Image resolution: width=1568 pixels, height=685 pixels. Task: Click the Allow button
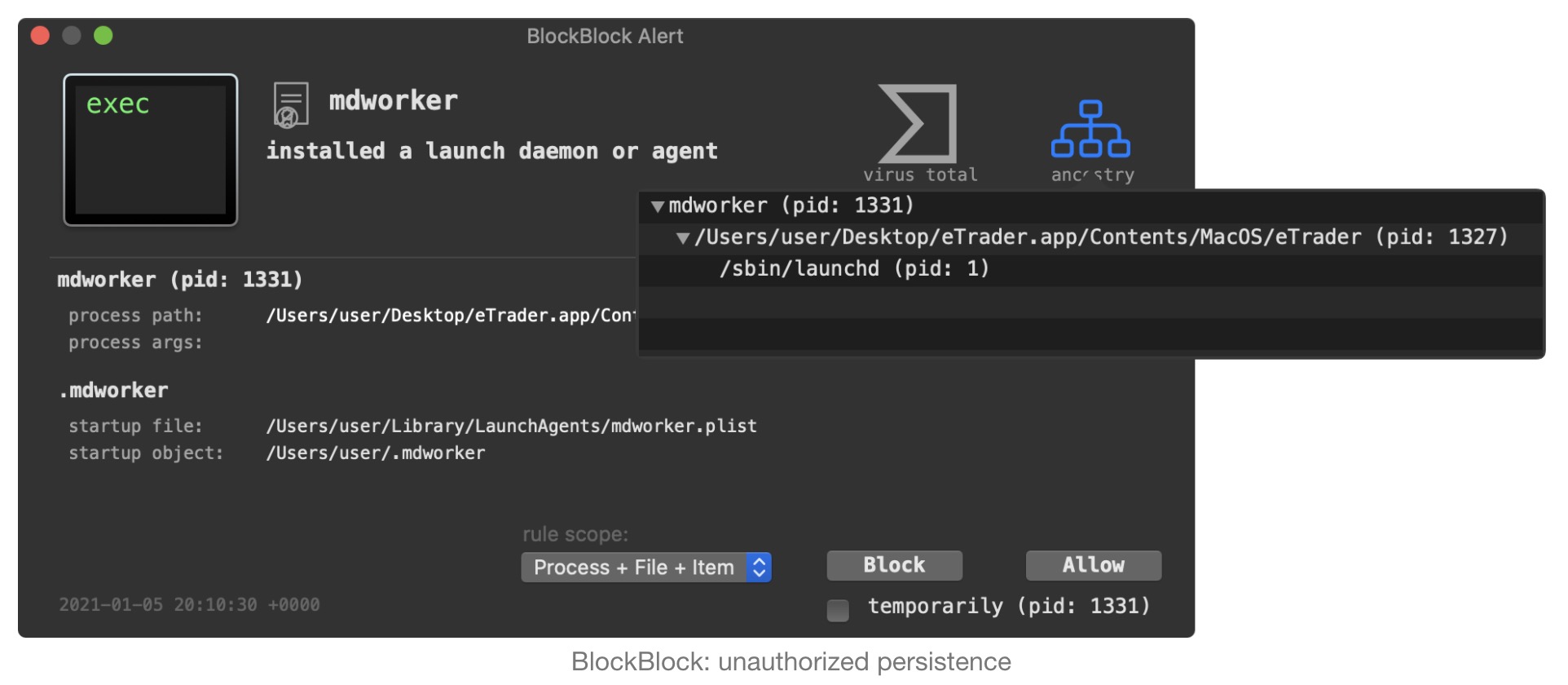point(1093,565)
